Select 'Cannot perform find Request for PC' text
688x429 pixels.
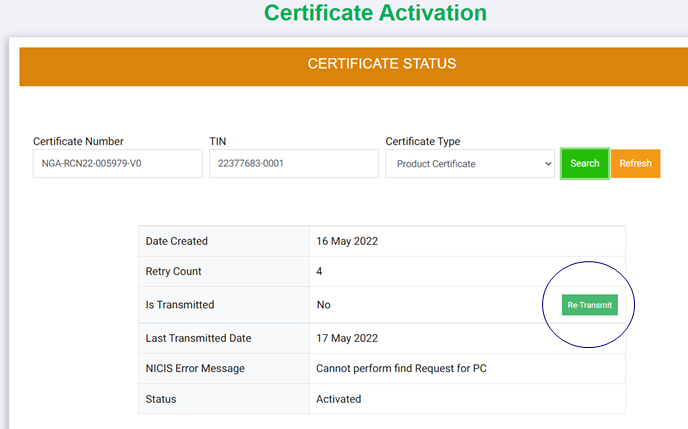tap(401, 368)
